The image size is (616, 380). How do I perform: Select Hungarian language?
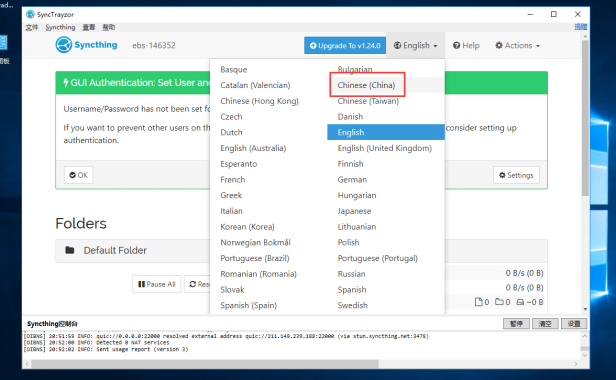pos(357,195)
